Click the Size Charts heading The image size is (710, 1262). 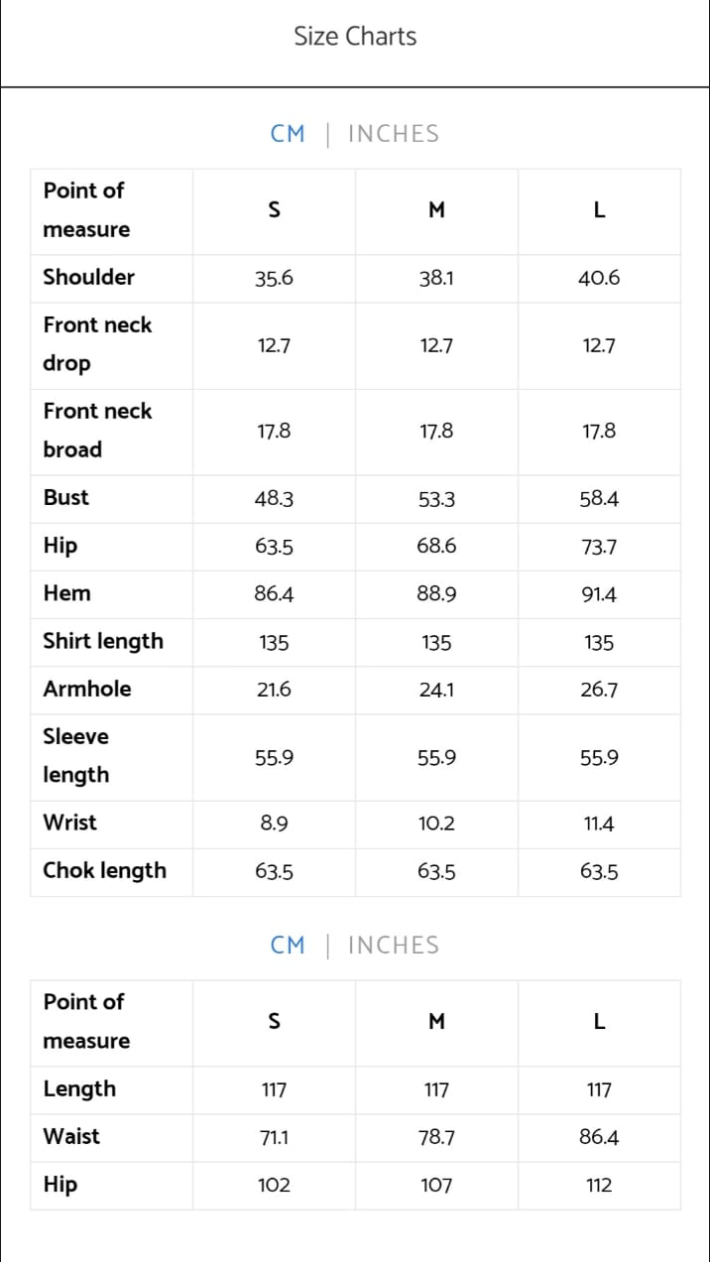[355, 37]
